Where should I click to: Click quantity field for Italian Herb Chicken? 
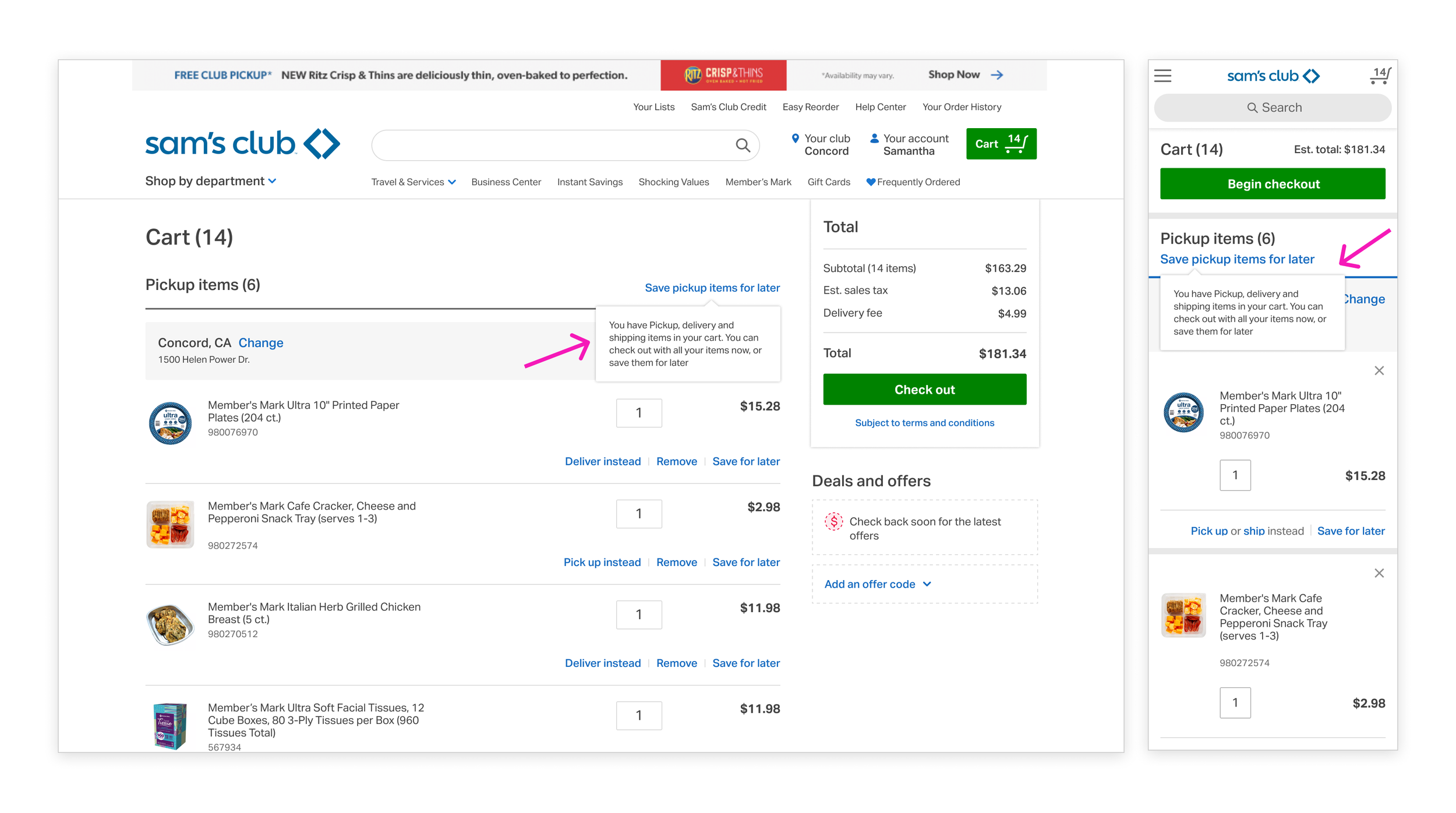click(x=638, y=614)
